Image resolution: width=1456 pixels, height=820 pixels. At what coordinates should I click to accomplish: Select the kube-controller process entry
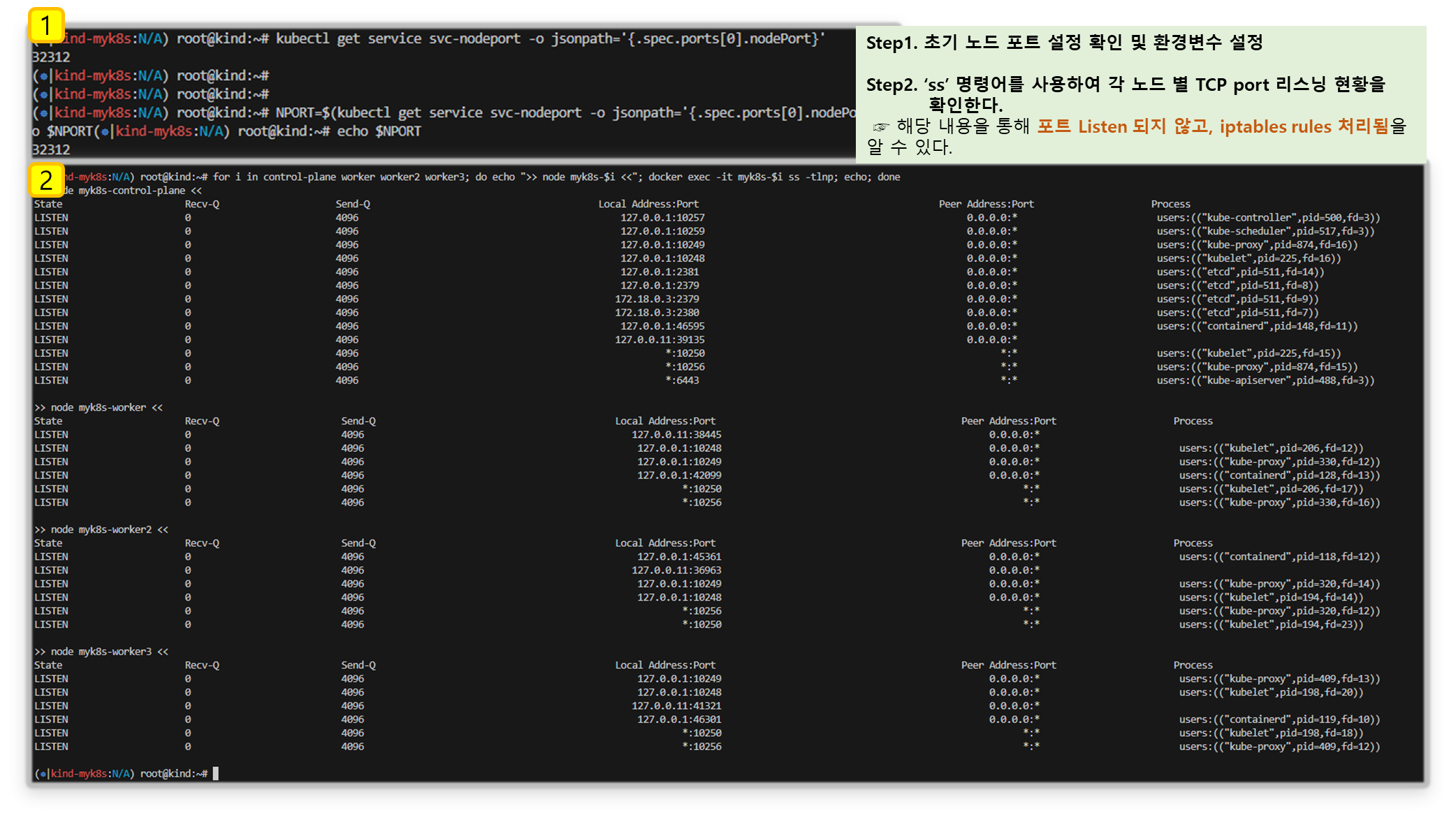click(x=1267, y=218)
